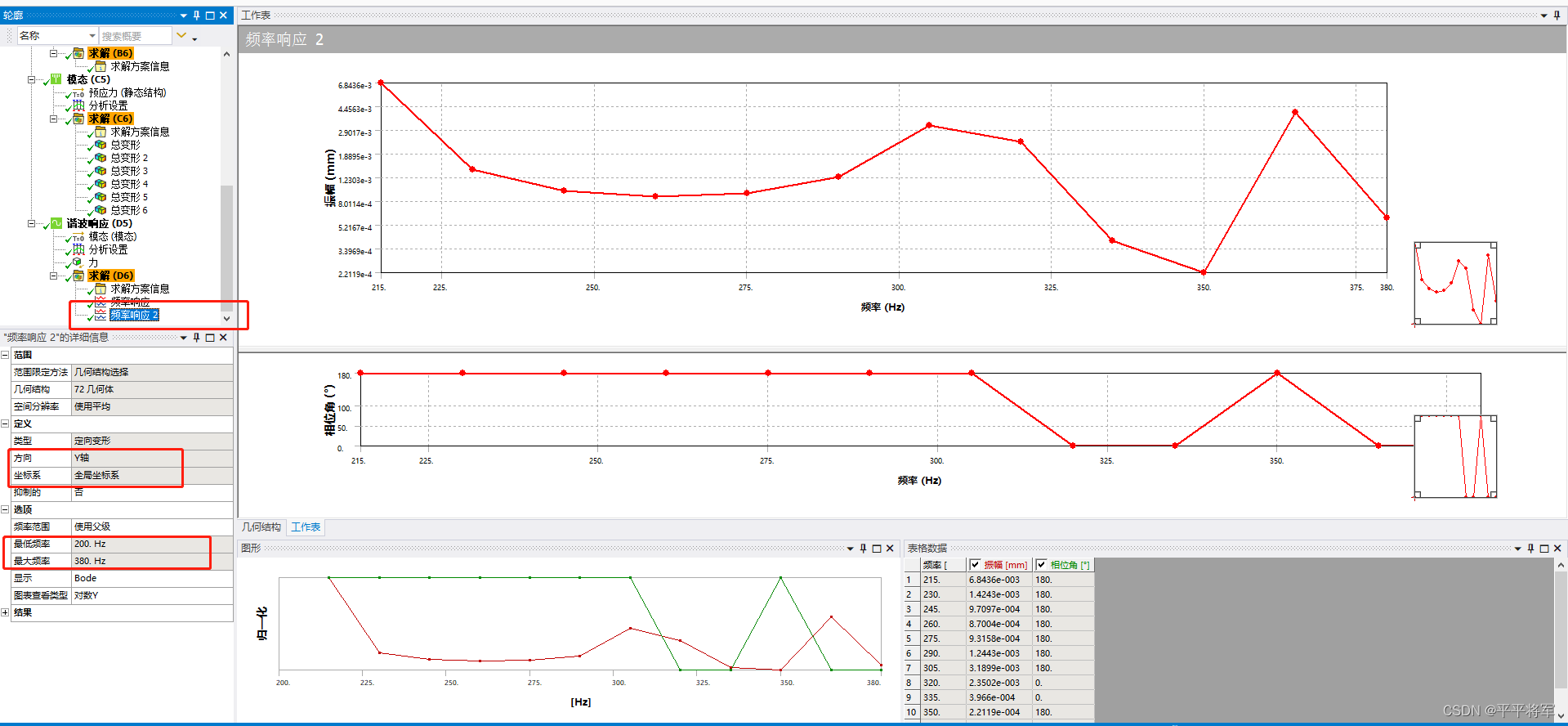Image resolution: width=1568 pixels, height=726 pixels.
Task: Switch to the 几何结构 tab
Action: click(x=261, y=527)
